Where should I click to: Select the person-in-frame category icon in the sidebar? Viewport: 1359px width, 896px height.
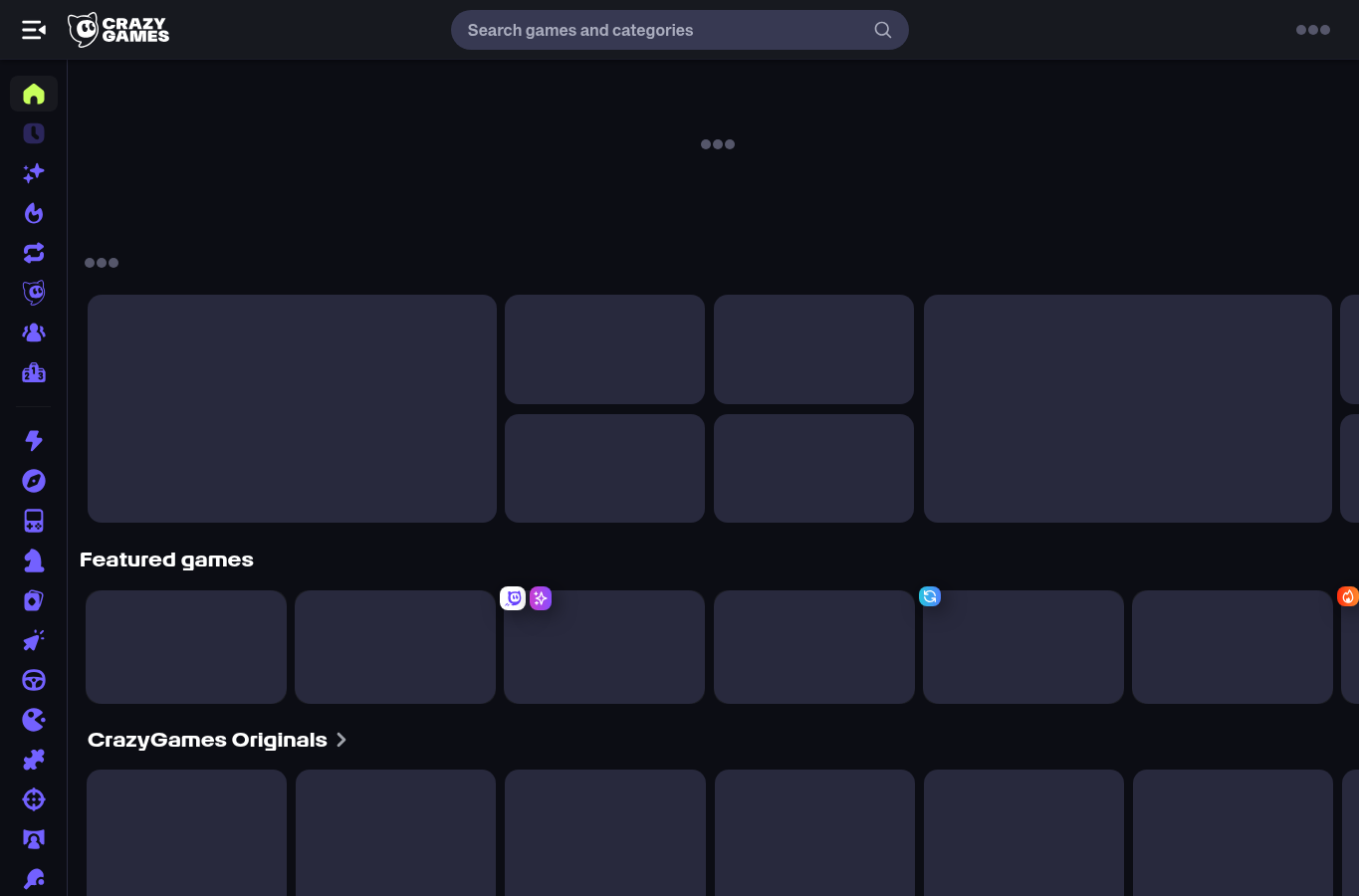click(x=34, y=839)
